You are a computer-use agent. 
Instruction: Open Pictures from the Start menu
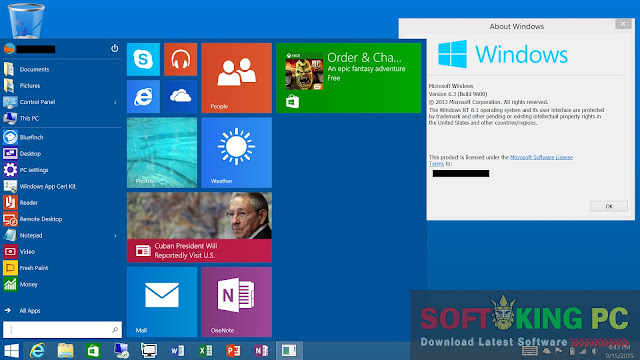(x=62, y=86)
